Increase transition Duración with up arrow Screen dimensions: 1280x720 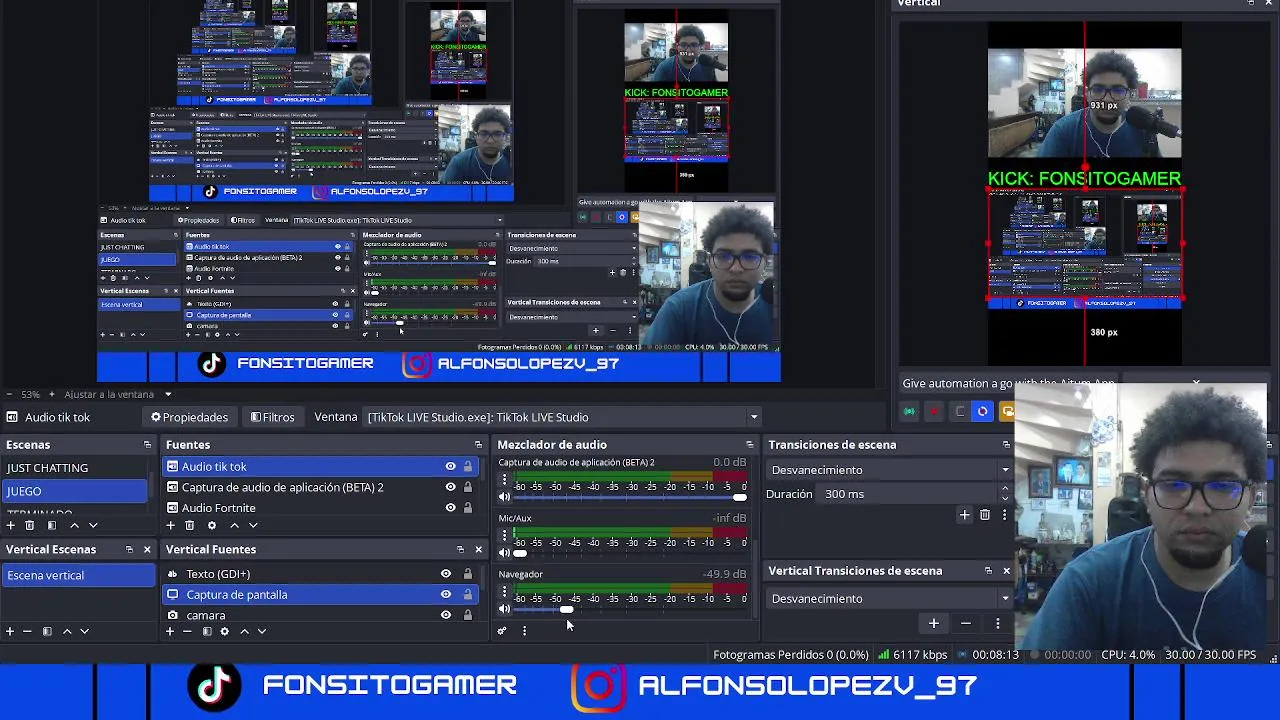coord(1005,489)
